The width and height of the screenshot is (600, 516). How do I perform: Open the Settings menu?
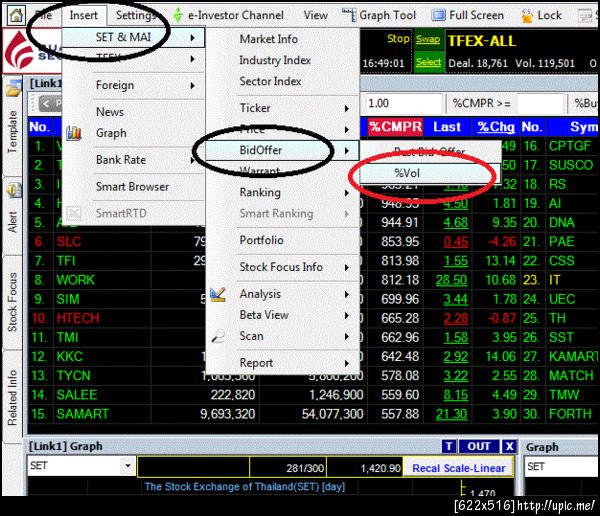click(x=135, y=15)
